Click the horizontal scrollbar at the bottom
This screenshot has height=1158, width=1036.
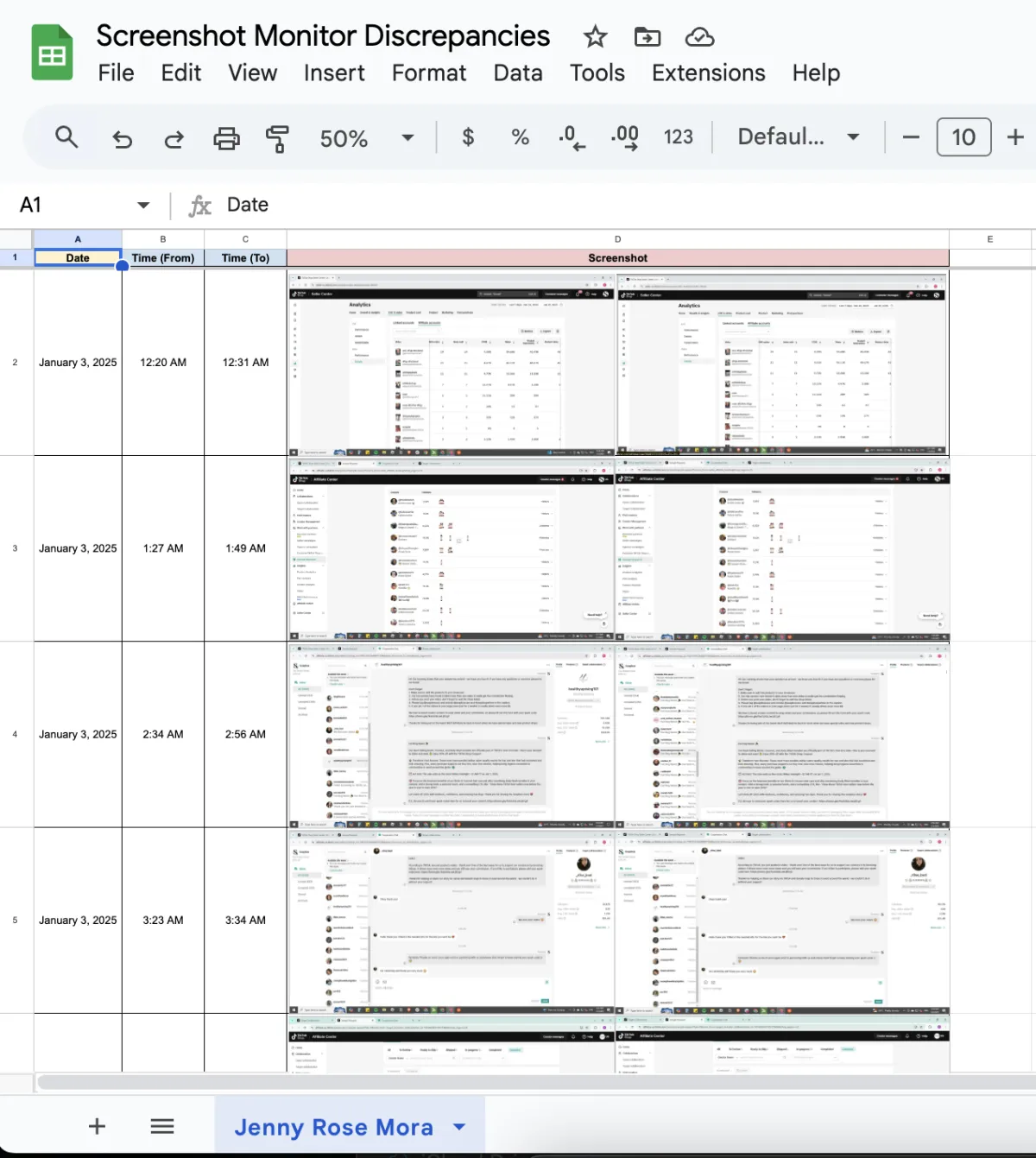535,1082
